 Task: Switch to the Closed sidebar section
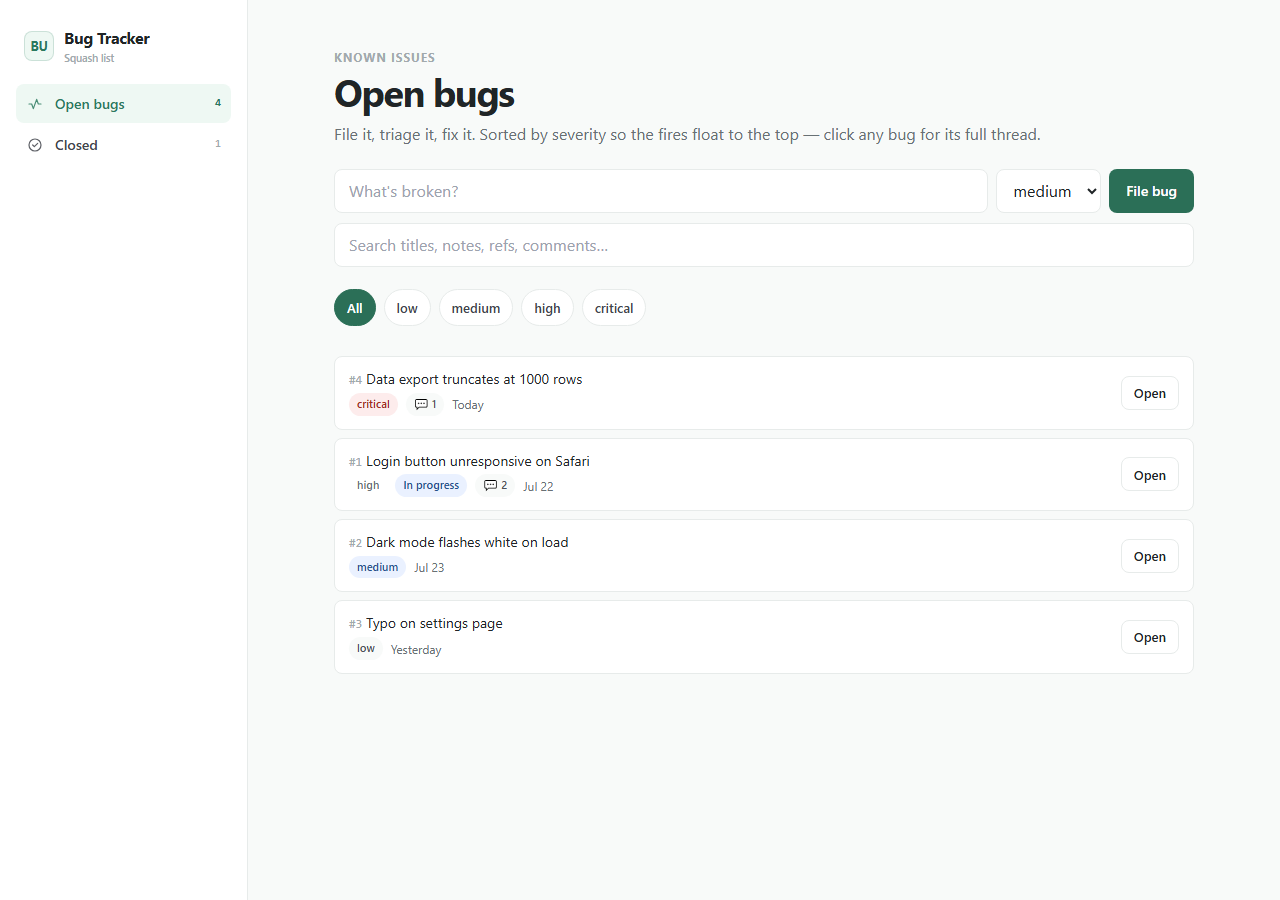point(123,145)
